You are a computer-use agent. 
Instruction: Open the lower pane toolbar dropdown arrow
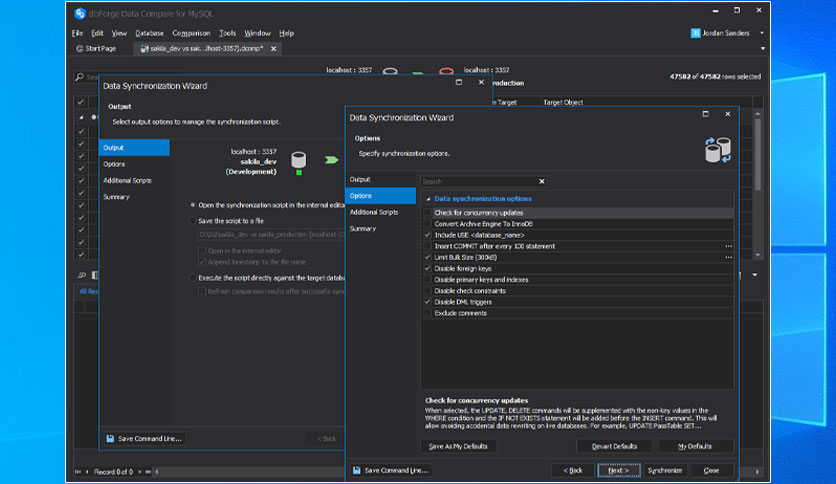coord(755,275)
